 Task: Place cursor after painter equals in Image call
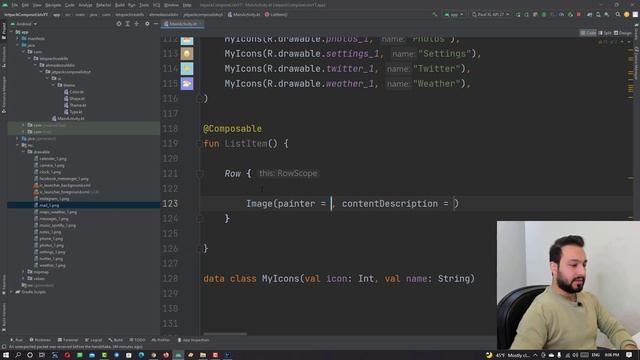tap(331, 204)
